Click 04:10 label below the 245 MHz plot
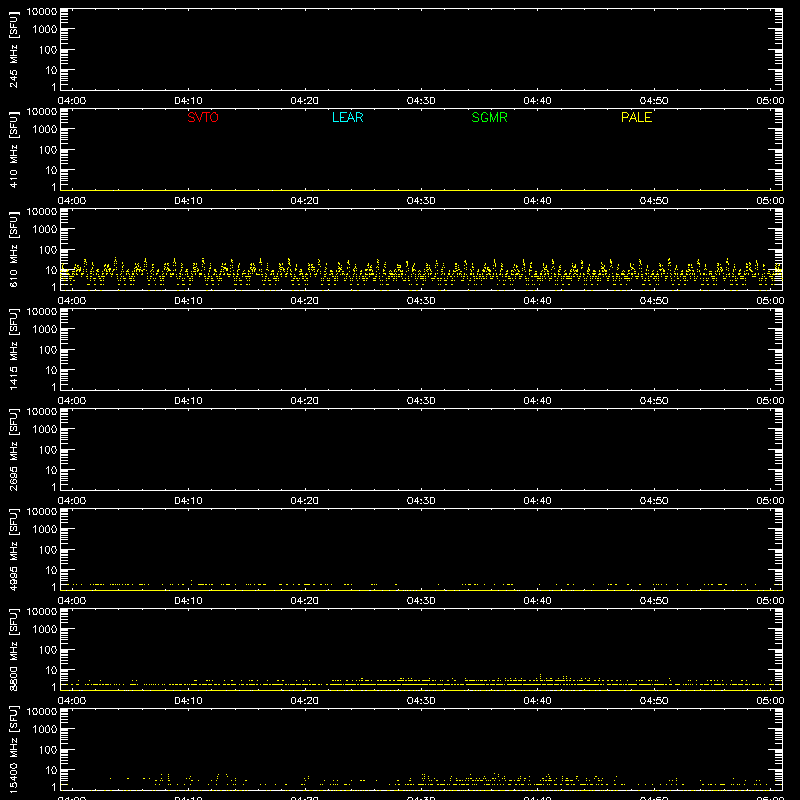The width and height of the screenshot is (800, 800). [188, 101]
